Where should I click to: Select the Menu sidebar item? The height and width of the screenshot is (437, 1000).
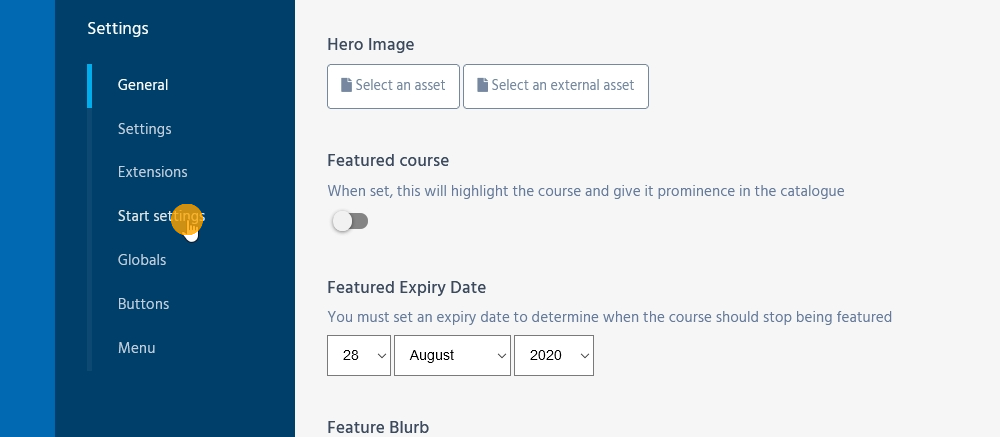(136, 348)
